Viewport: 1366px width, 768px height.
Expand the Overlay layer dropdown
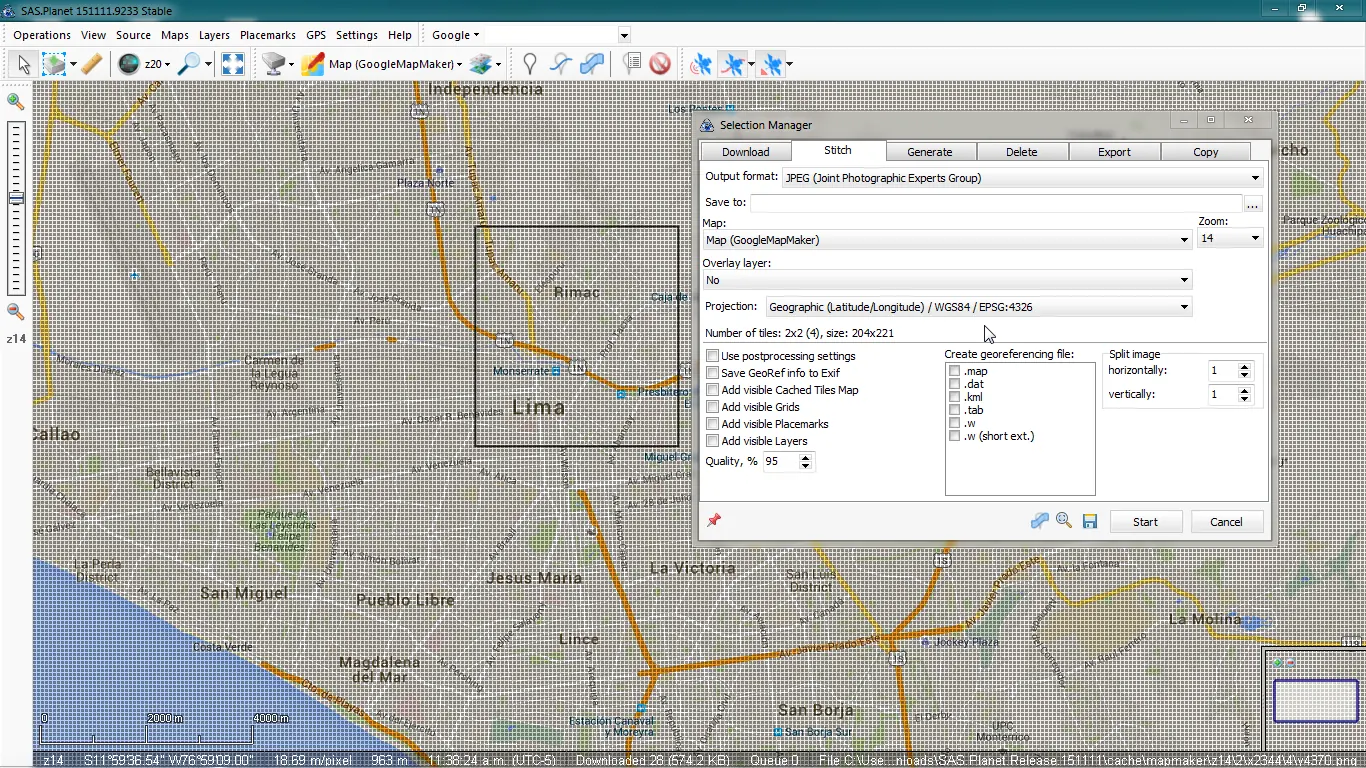(1184, 280)
